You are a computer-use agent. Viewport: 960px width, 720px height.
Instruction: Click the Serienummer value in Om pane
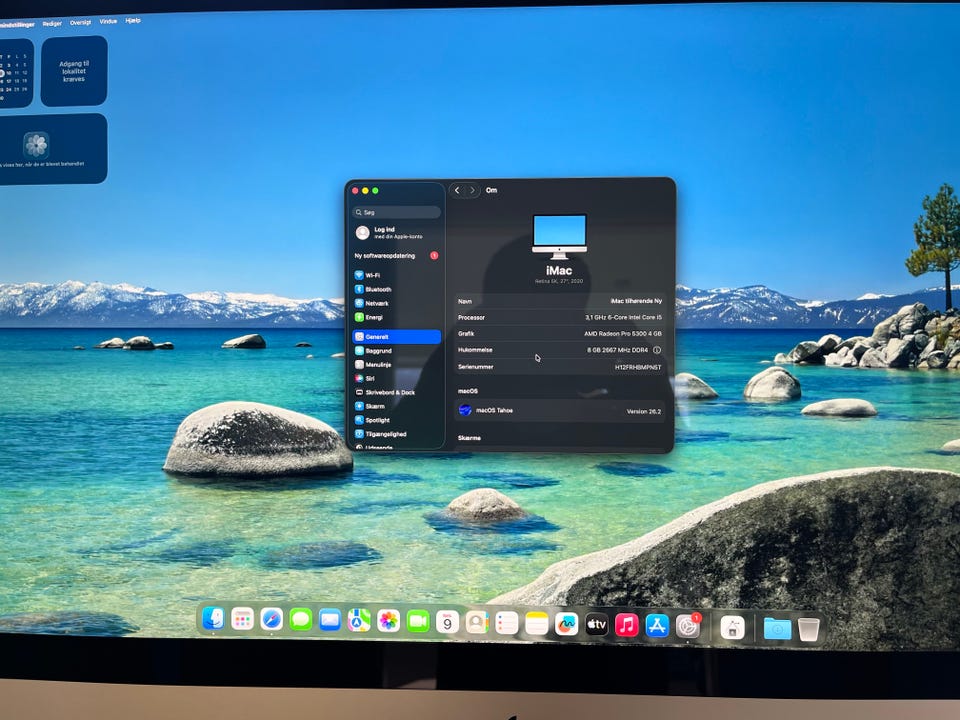tap(638, 367)
